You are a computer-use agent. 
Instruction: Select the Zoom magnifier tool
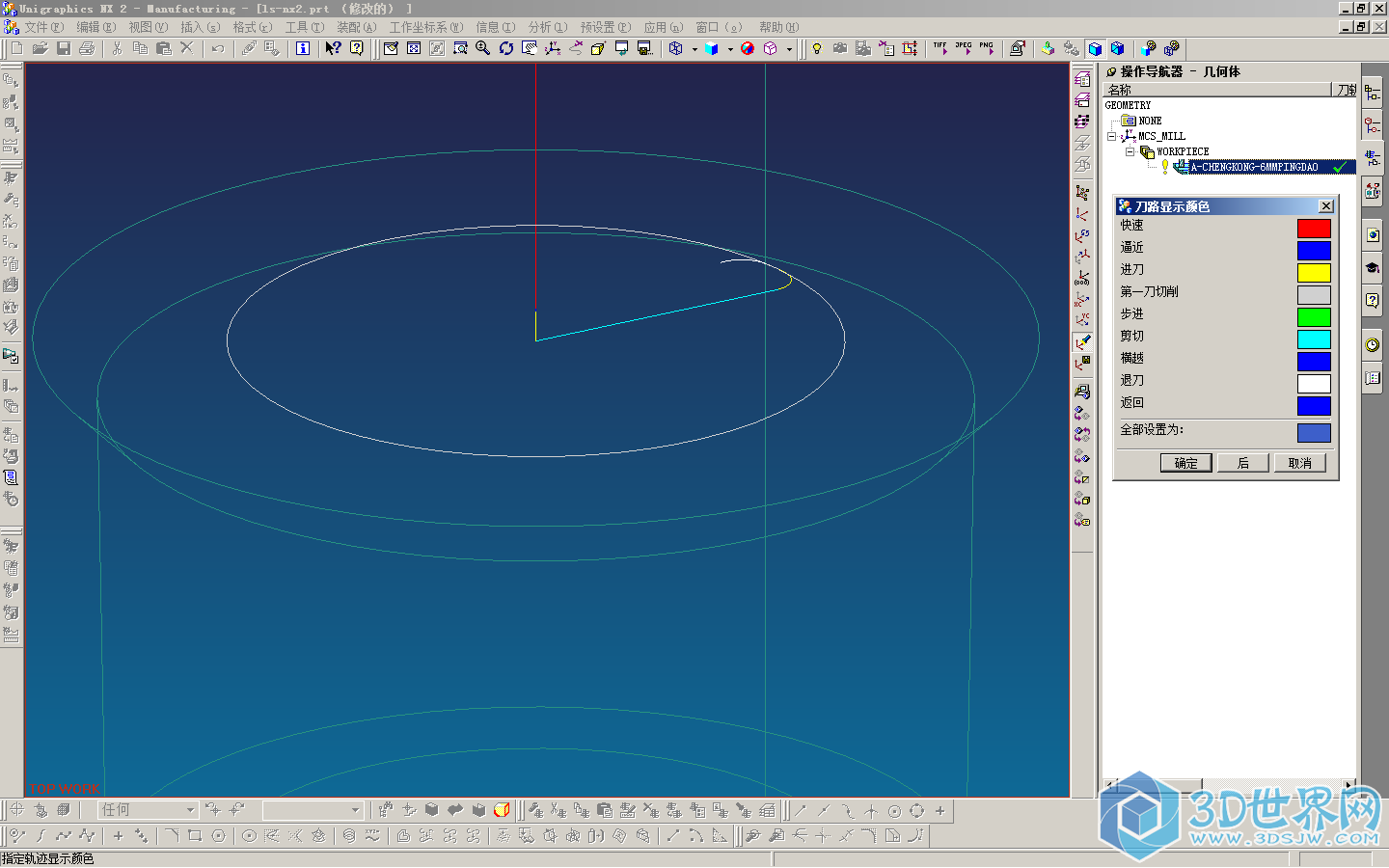[483, 48]
